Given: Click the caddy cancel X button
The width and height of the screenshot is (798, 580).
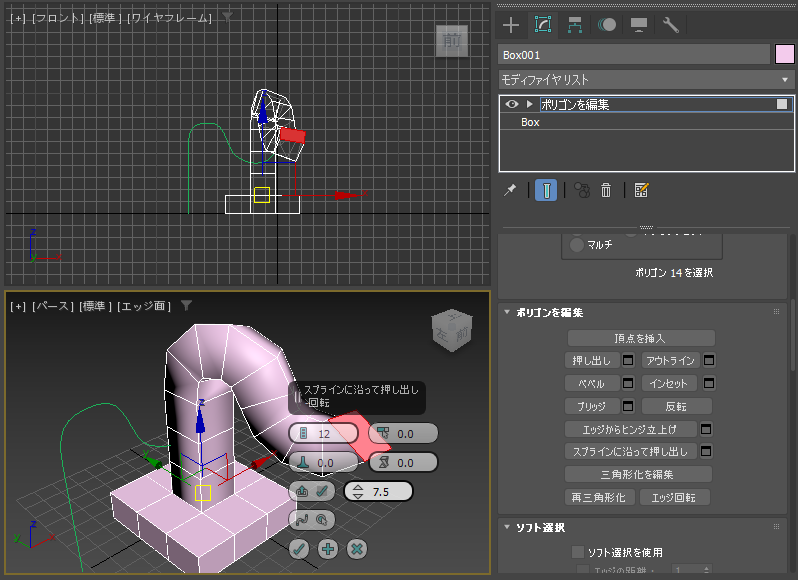Looking at the screenshot, I should pos(357,549).
